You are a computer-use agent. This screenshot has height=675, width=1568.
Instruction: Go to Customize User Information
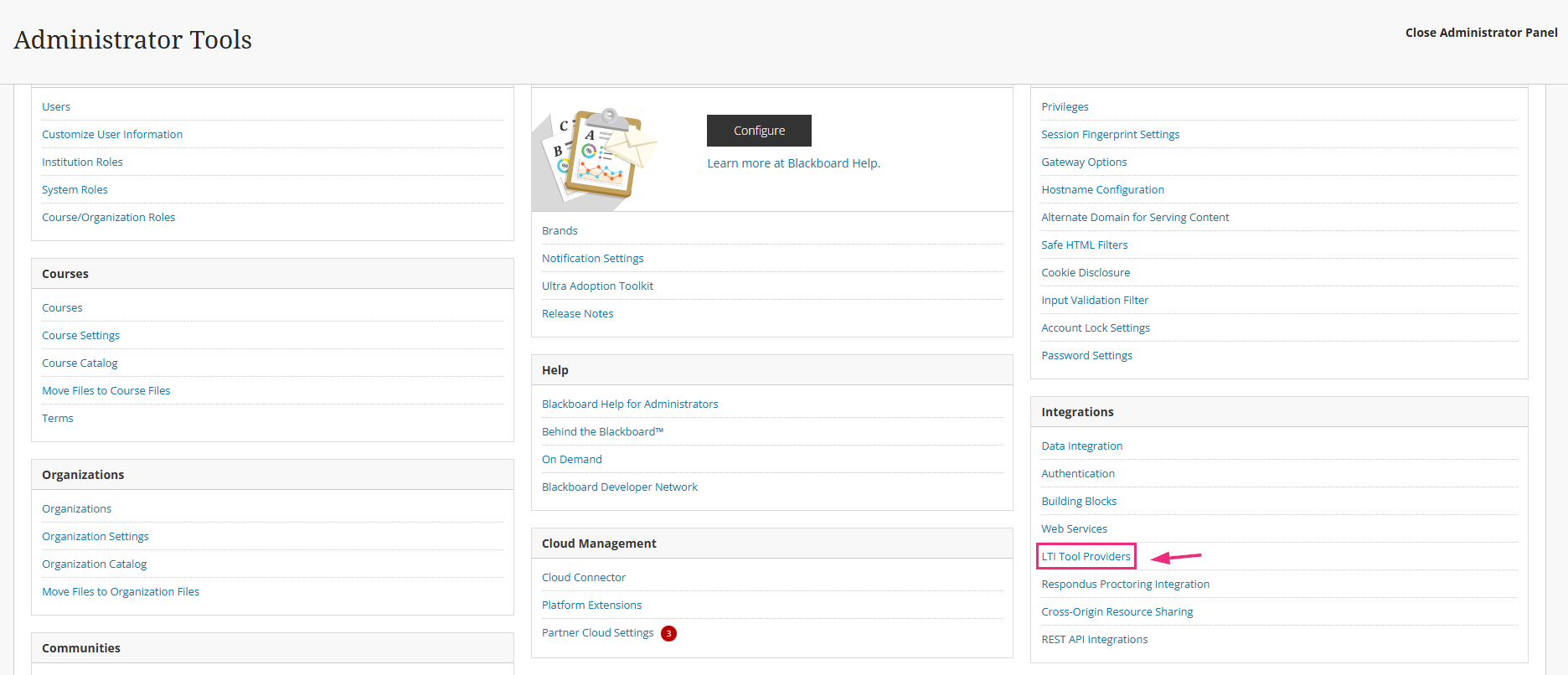coord(112,135)
